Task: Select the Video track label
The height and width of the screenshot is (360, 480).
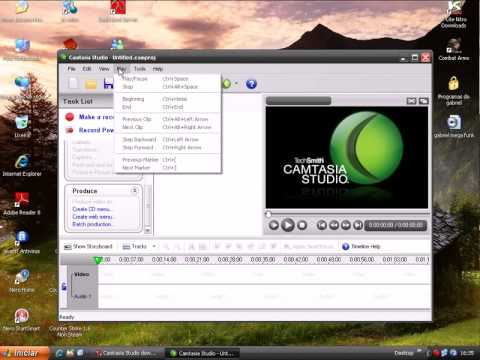Action: (82, 274)
